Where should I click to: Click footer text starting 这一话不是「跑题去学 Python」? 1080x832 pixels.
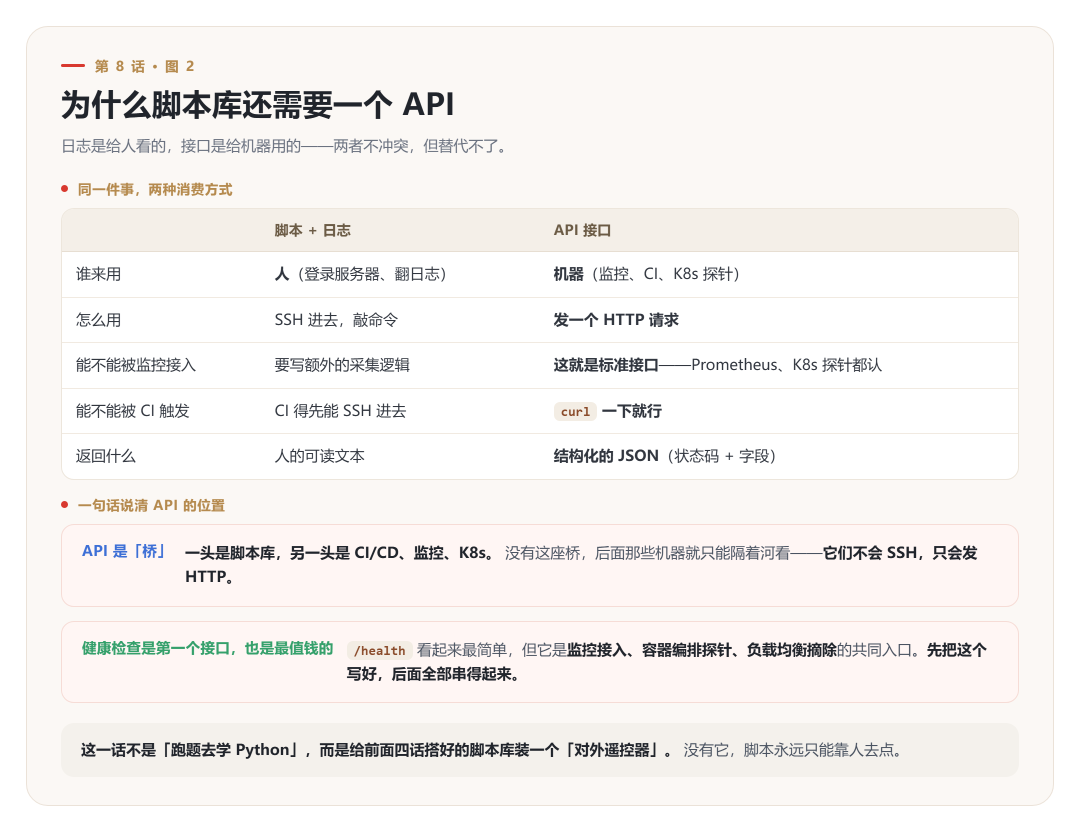376,750
